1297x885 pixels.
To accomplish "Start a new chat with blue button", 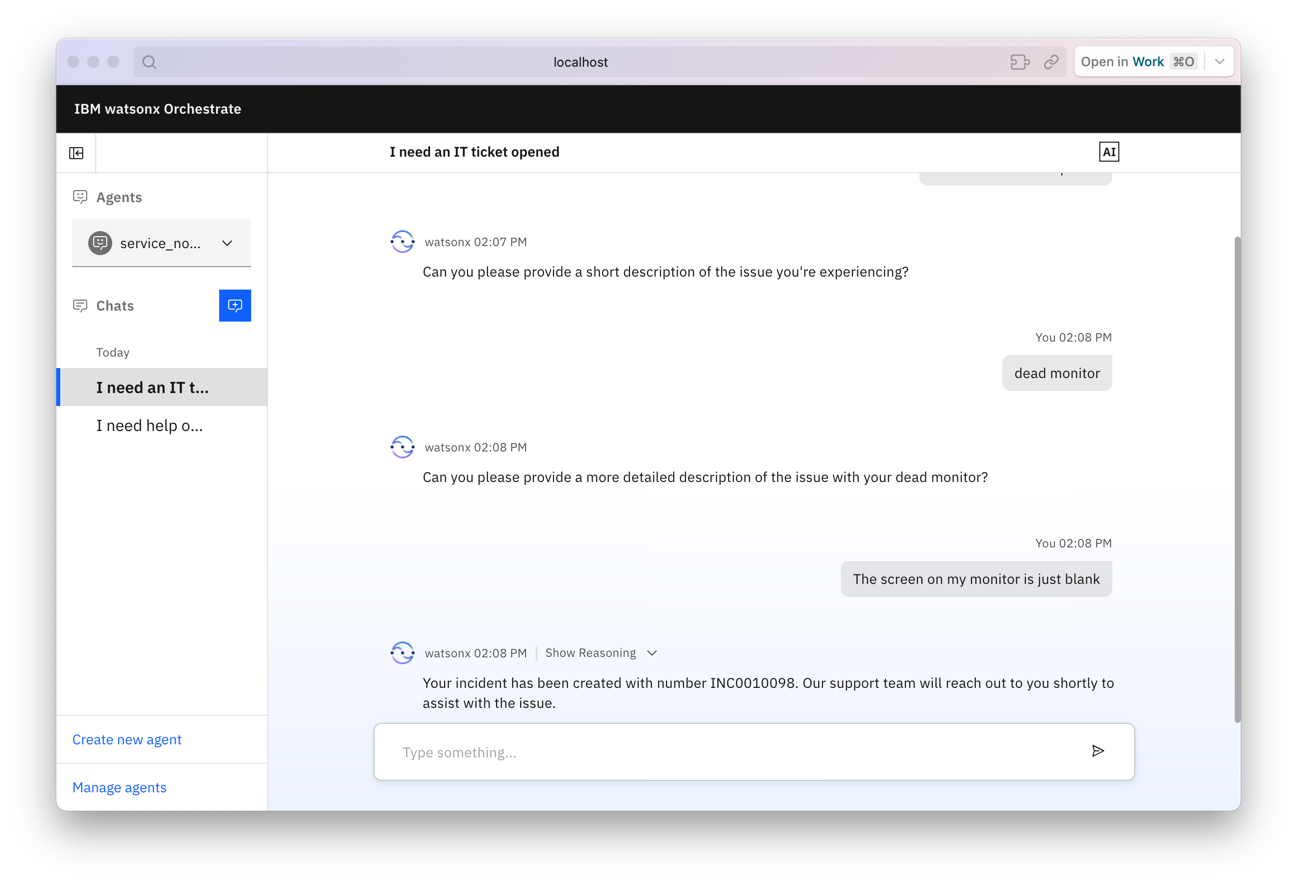I will [235, 306].
